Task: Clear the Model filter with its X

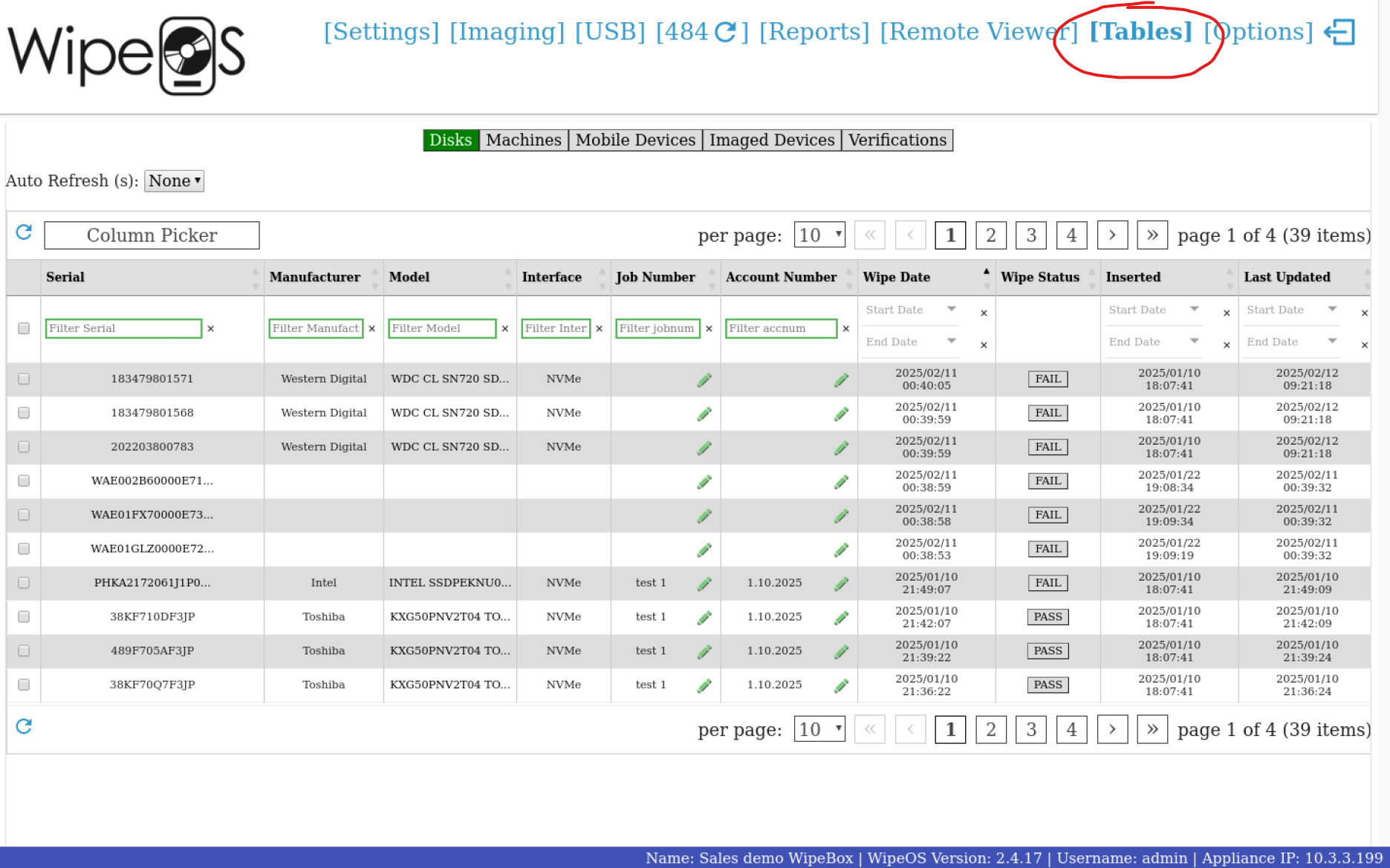Action: [x=505, y=328]
